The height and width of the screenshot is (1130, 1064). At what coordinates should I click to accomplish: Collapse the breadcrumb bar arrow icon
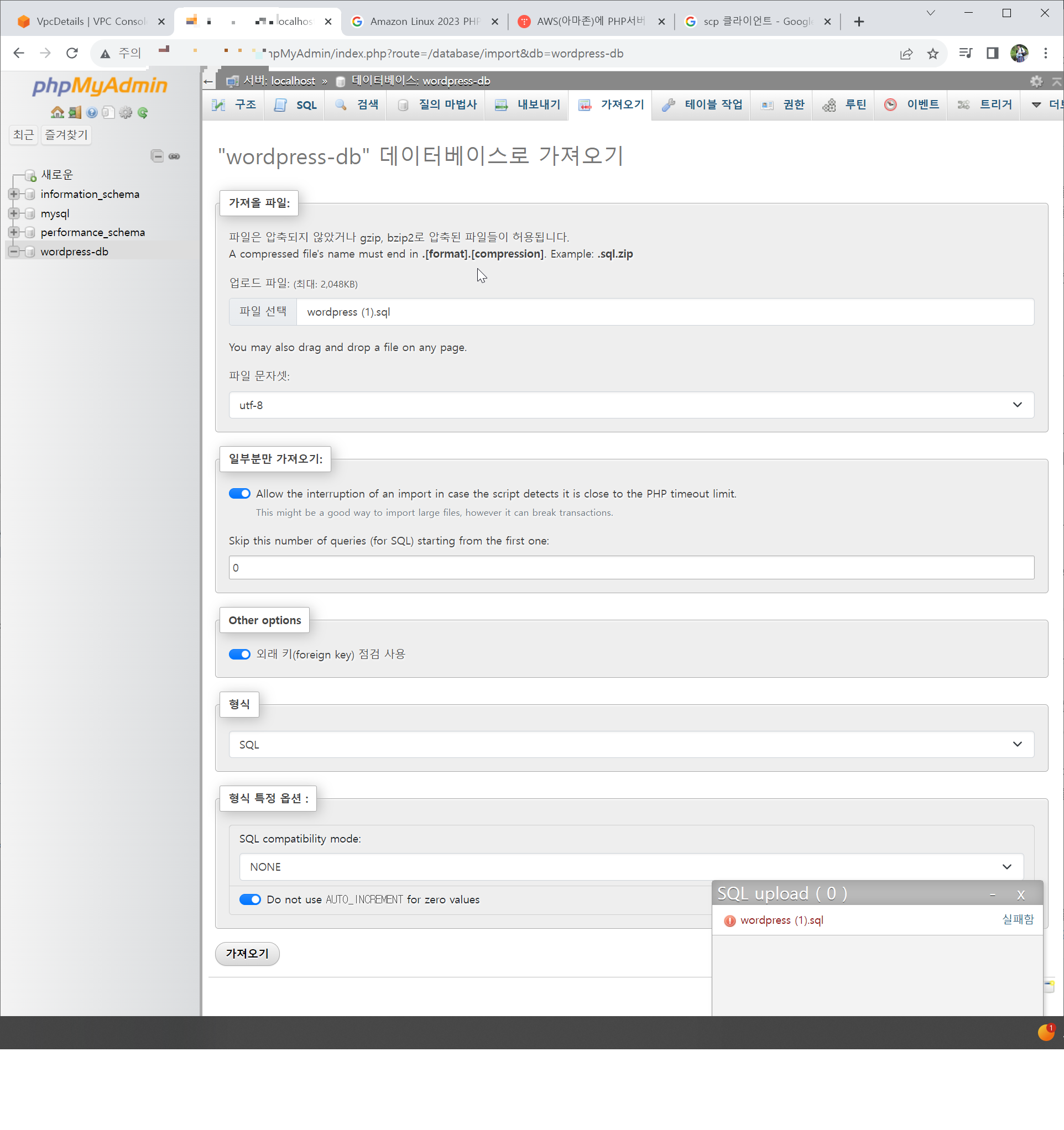pos(1057,81)
